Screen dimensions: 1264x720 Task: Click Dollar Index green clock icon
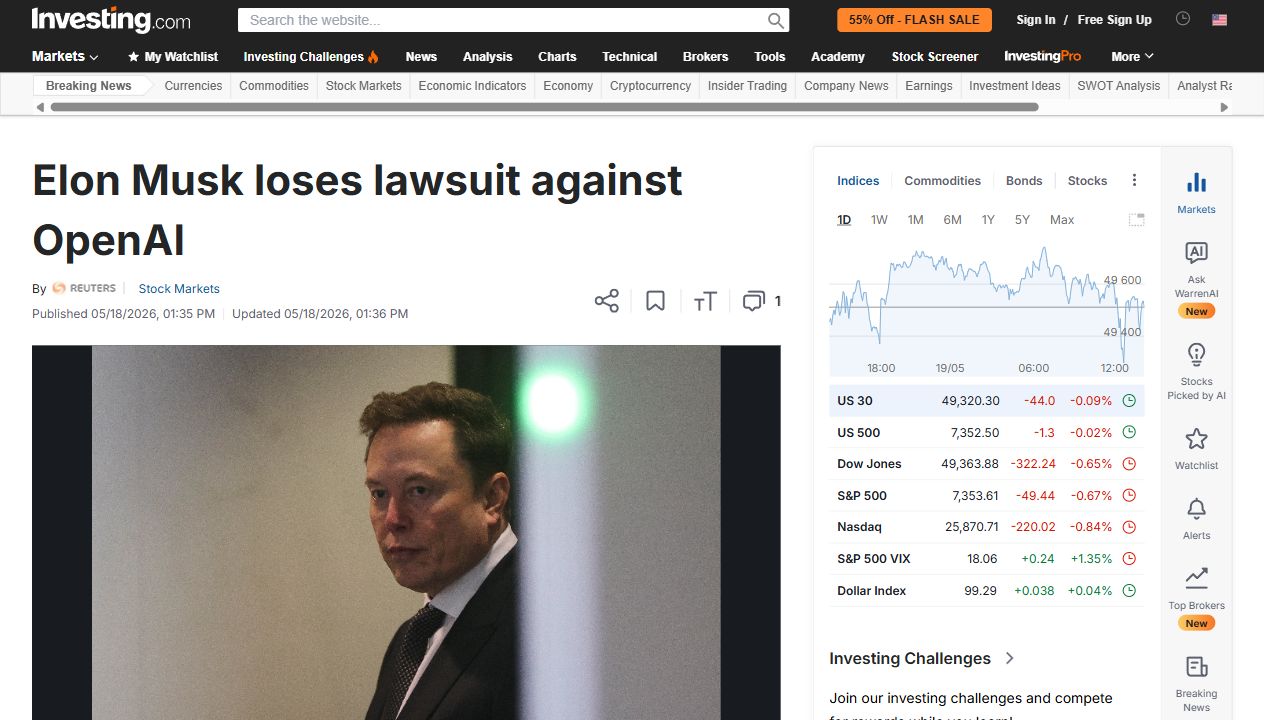1129,591
